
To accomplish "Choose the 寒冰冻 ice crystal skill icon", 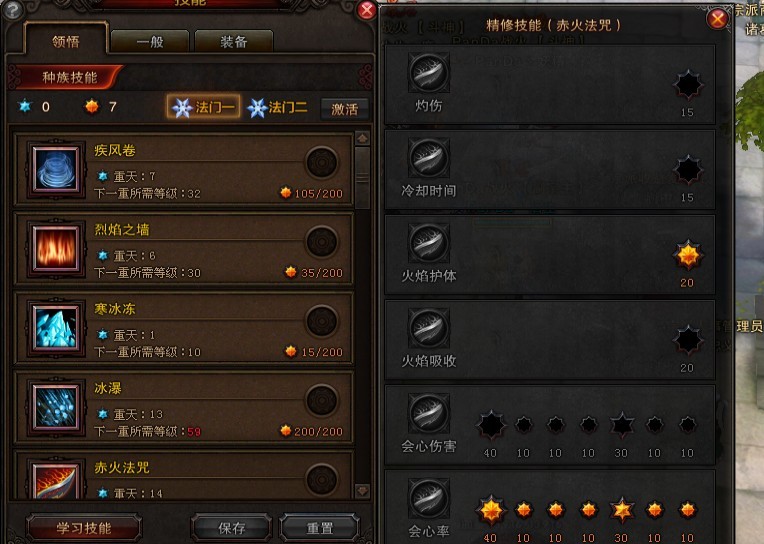I will click(x=56, y=328).
